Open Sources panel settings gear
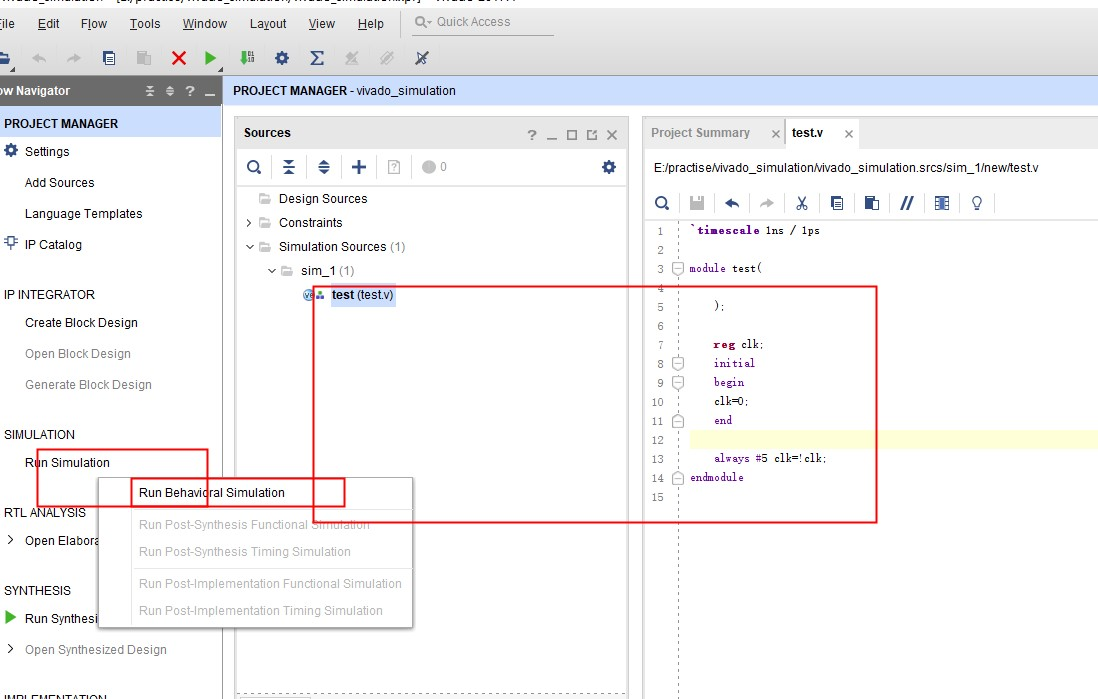Viewport: 1098px width, 699px height. (609, 167)
